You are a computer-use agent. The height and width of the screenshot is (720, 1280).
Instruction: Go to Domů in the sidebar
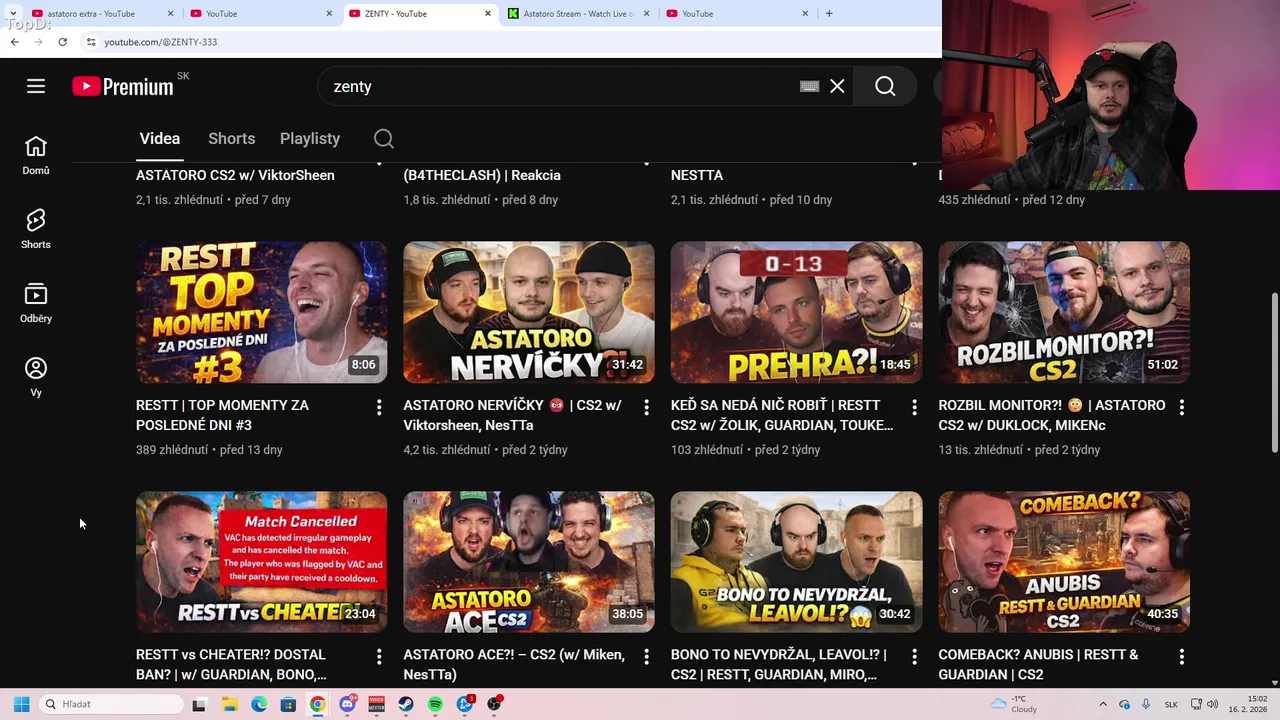[x=36, y=155]
